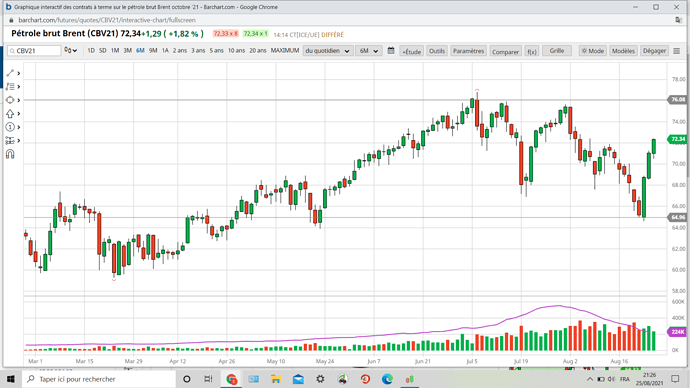Select the 3 ans time range
The image size is (690, 388).
click(x=198, y=51)
